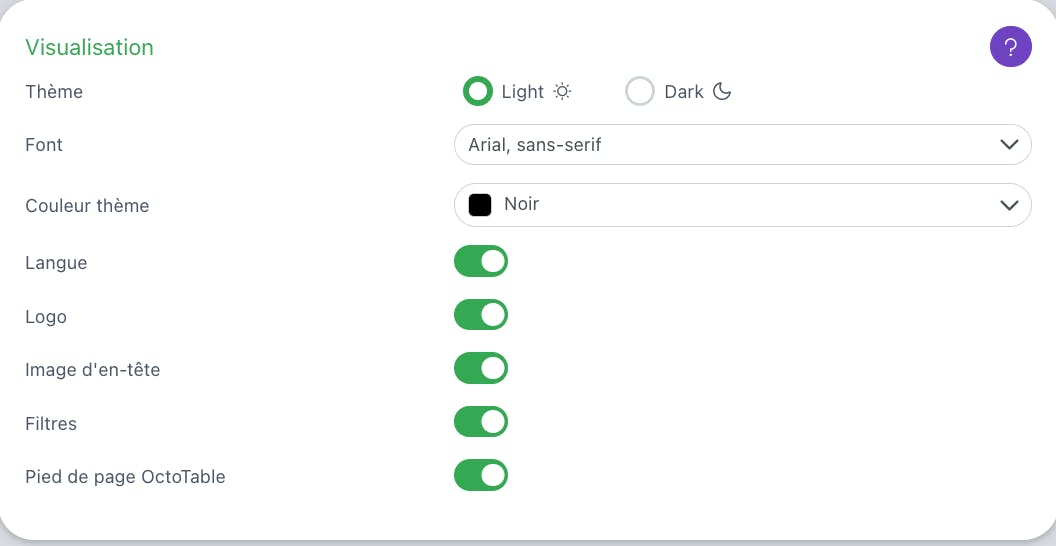Click the Dark theme label text
Screen dimensions: 1056x546
(x=684, y=92)
